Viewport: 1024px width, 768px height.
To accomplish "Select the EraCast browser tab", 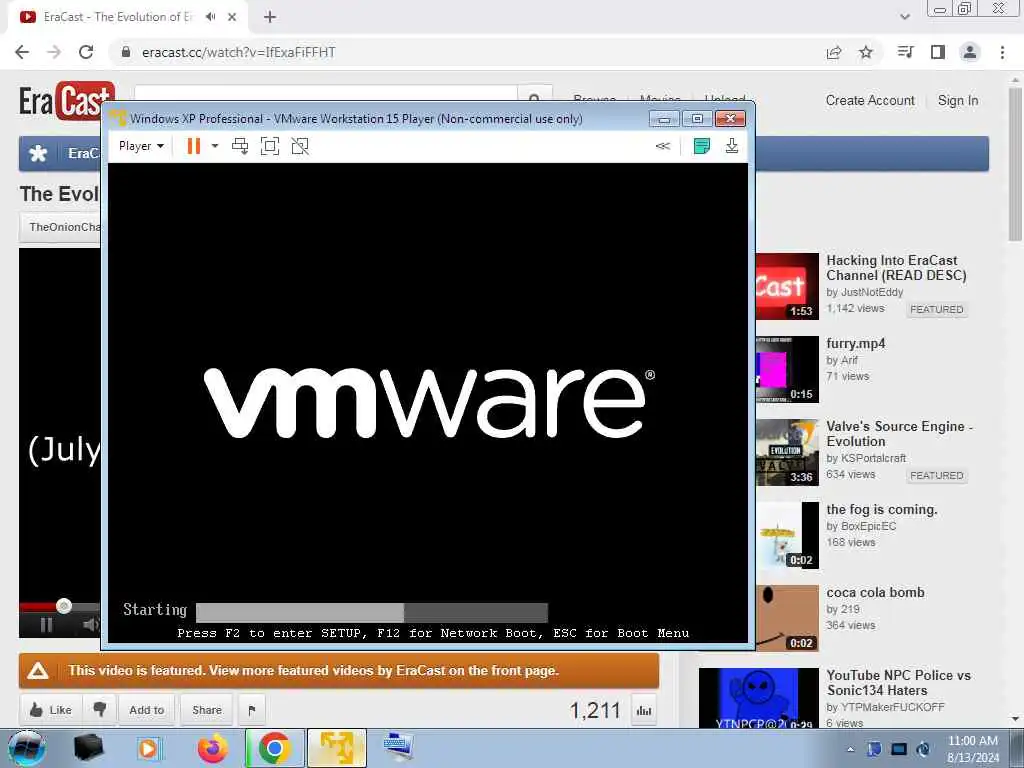I will click(127, 17).
